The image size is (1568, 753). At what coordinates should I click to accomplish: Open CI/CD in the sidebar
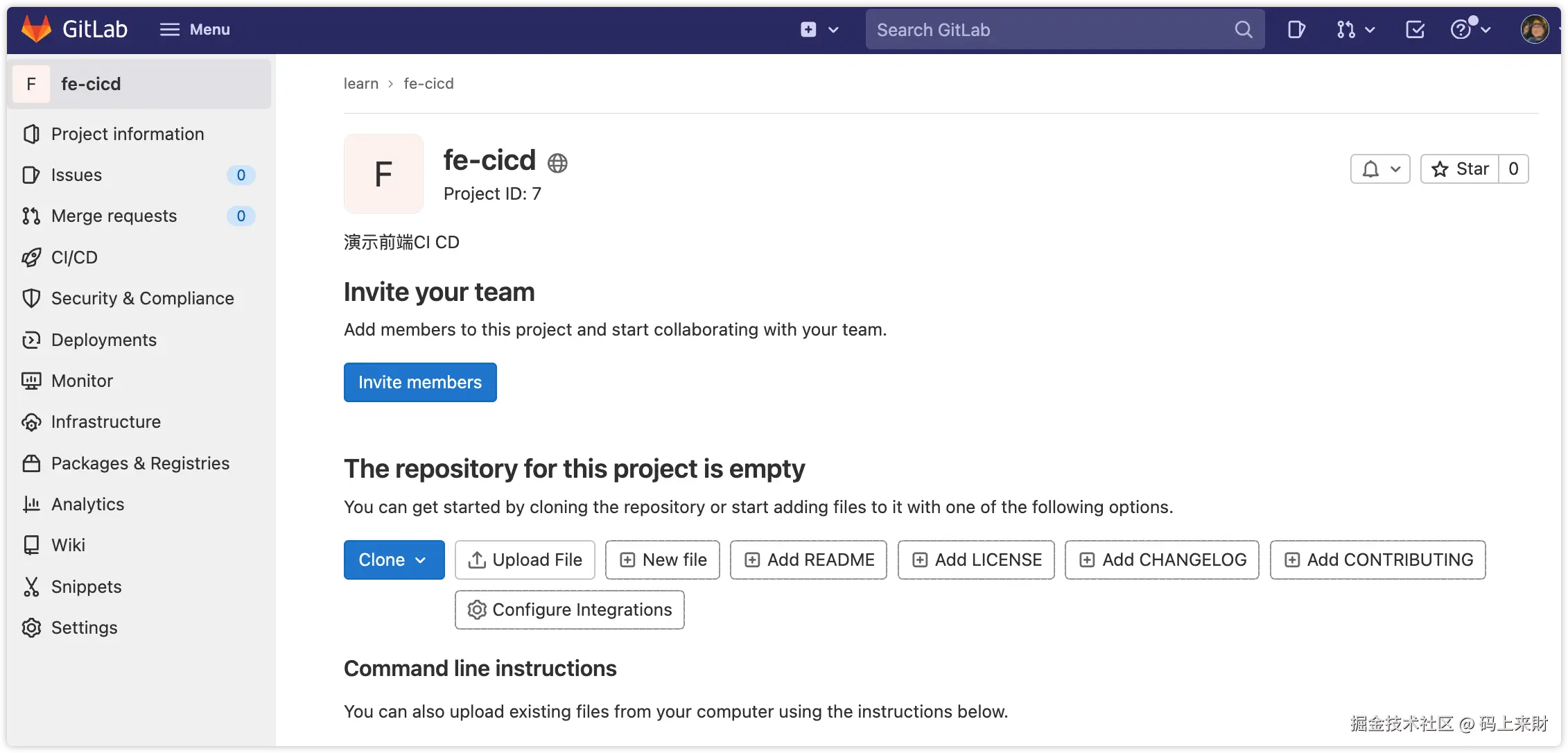[x=74, y=257]
